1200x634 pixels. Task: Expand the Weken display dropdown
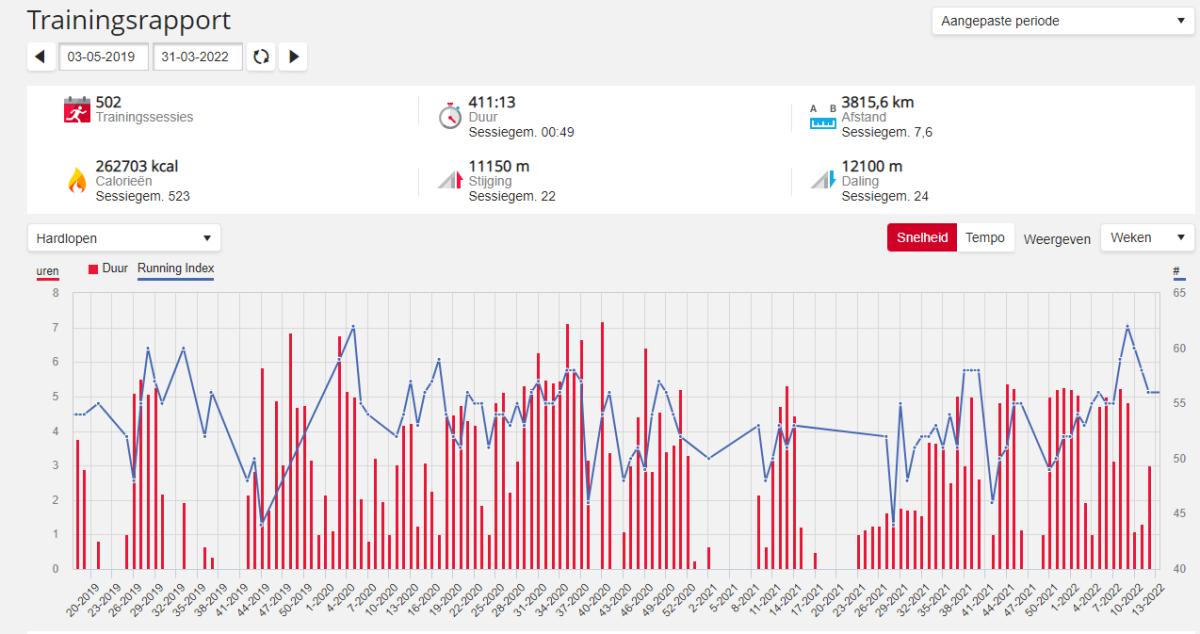pyautogui.click(x=1147, y=238)
